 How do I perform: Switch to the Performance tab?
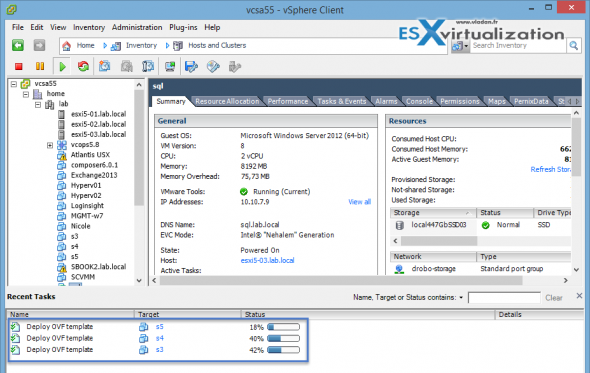click(x=288, y=101)
